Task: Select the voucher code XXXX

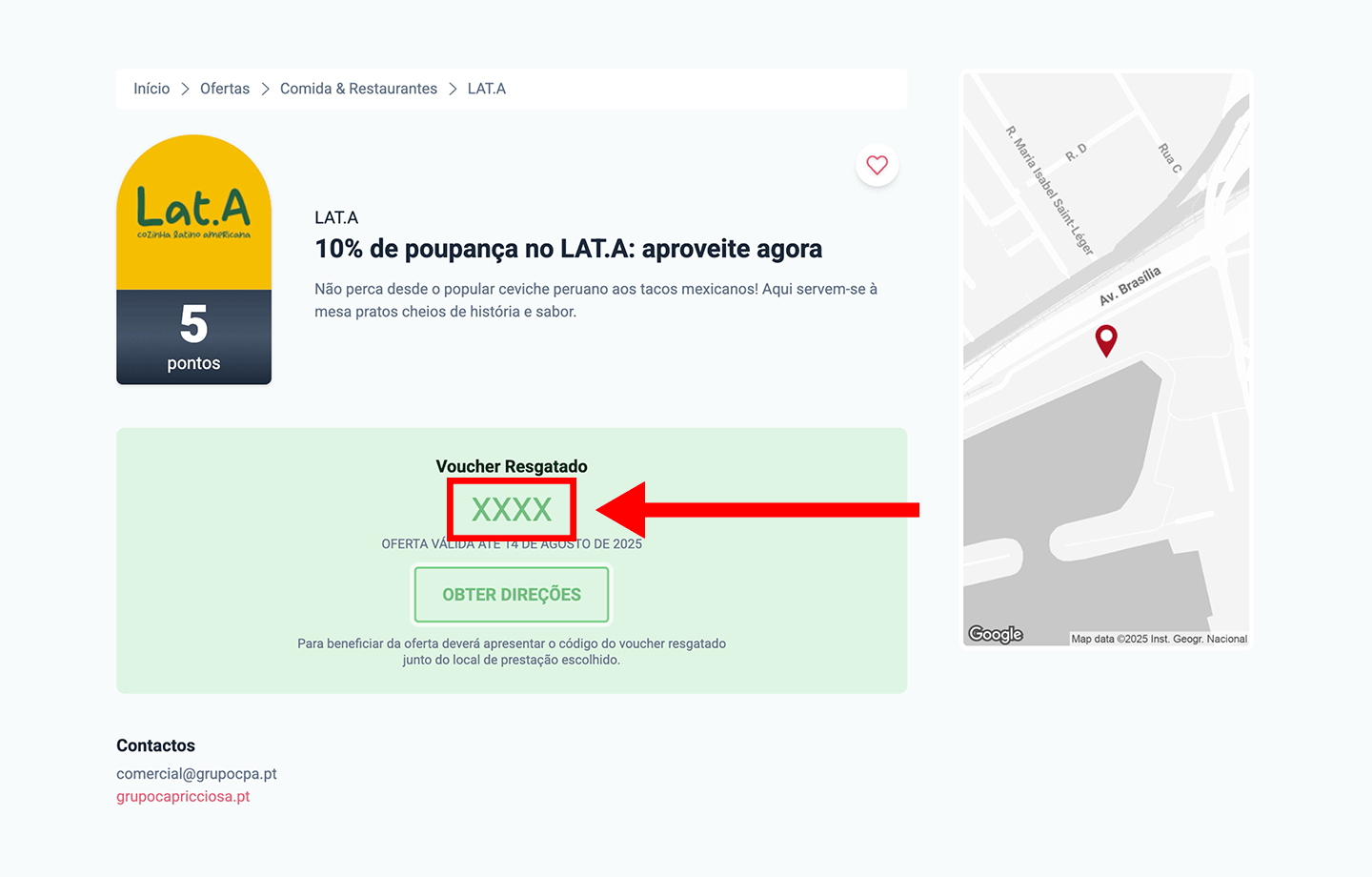Action: click(511, 508)
